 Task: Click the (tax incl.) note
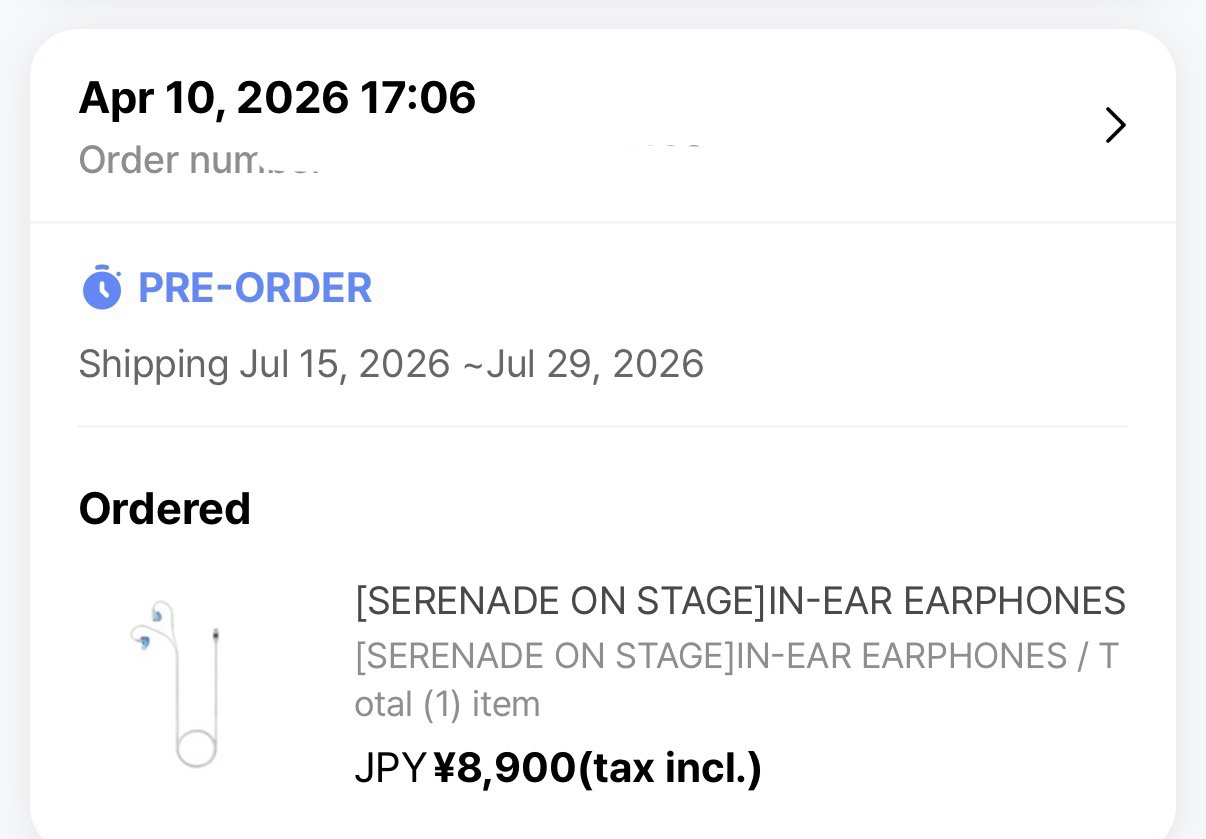tap(670, 768)
